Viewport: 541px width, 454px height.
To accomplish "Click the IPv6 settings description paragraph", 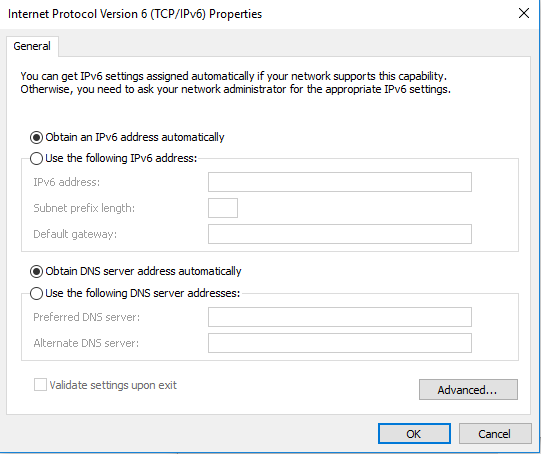I will point(236,83).
